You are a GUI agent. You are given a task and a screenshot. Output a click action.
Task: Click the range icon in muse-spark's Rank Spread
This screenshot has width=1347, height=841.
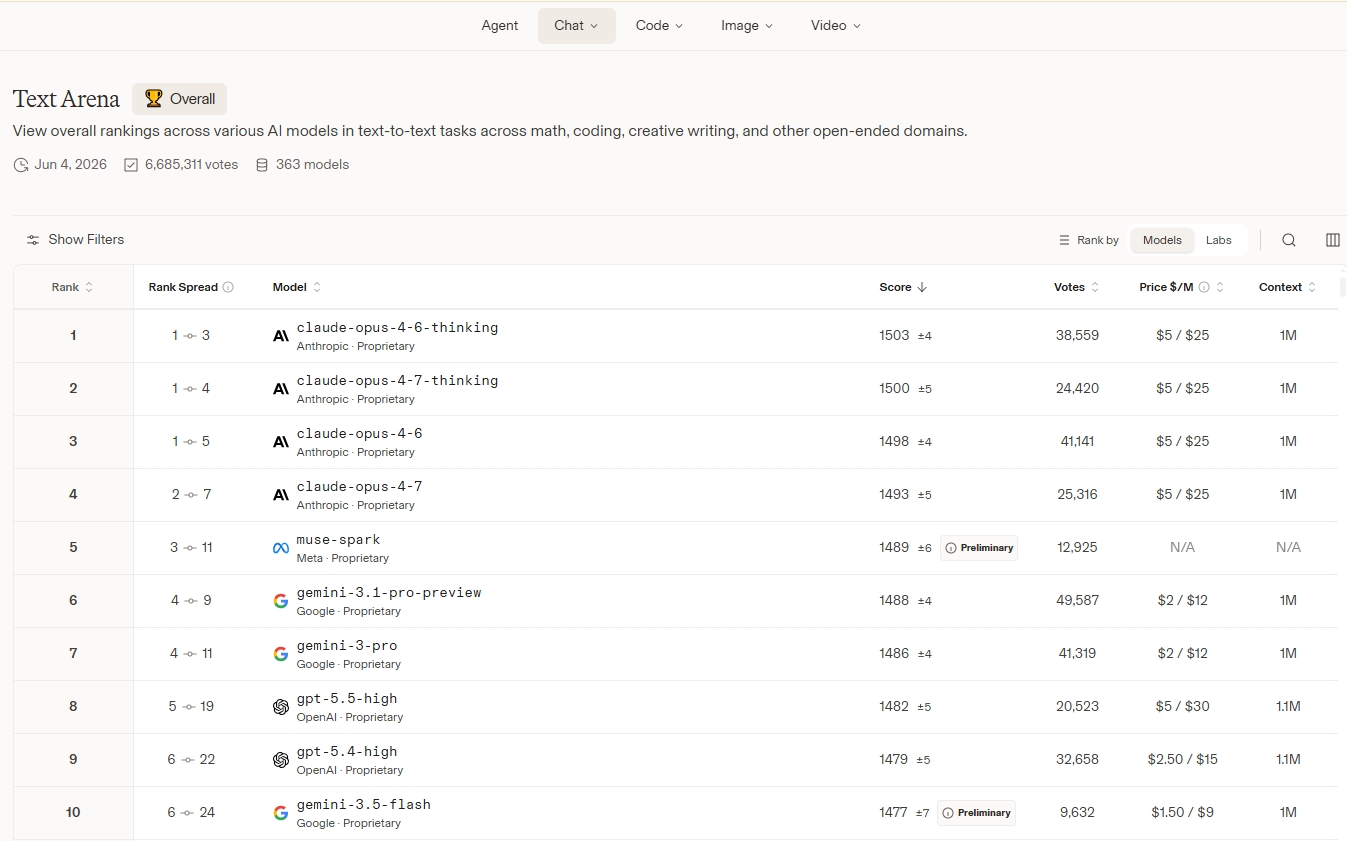[x=190, y=548]
